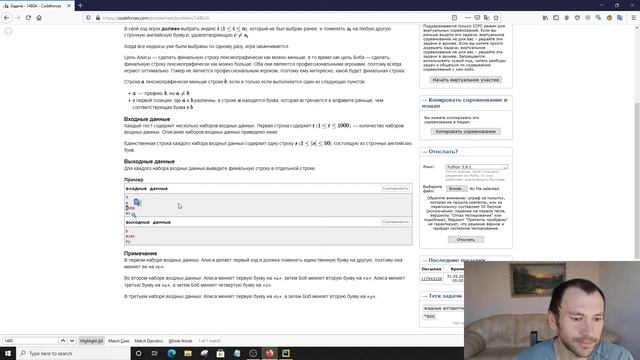Screen dimensions: 640x360
Task: Open the Python 3 language dropdown
Action: coord(476,167)
